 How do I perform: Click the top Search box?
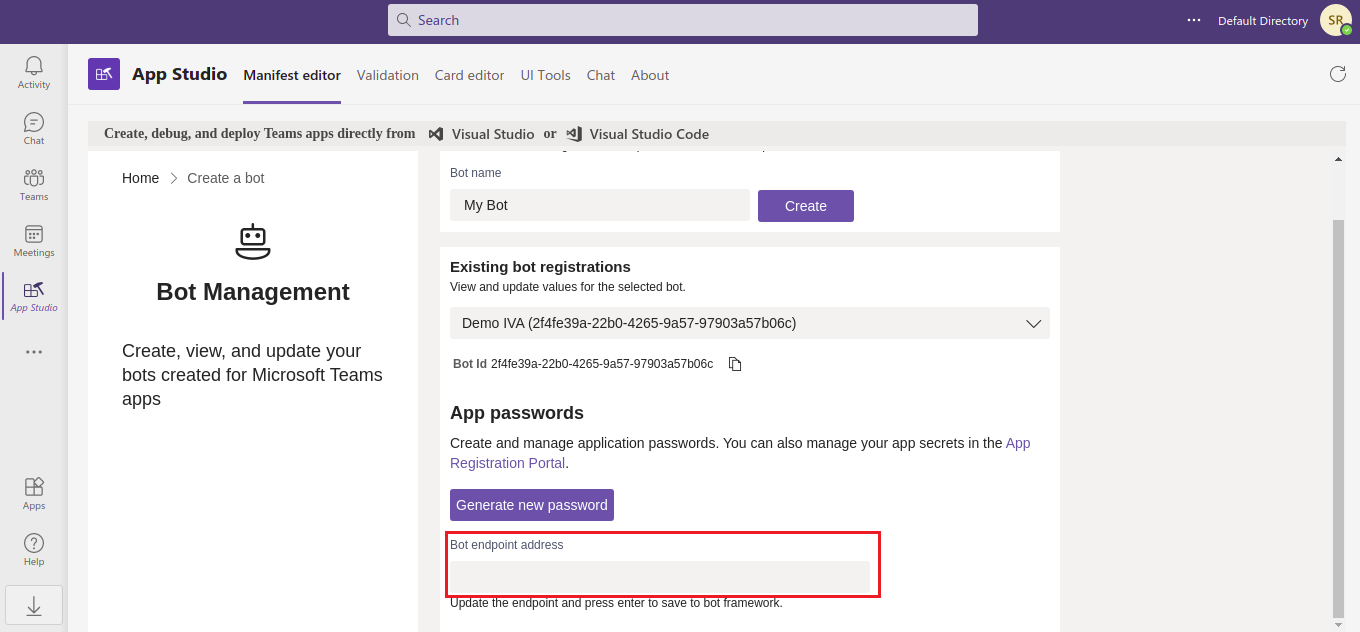point(683,20)
